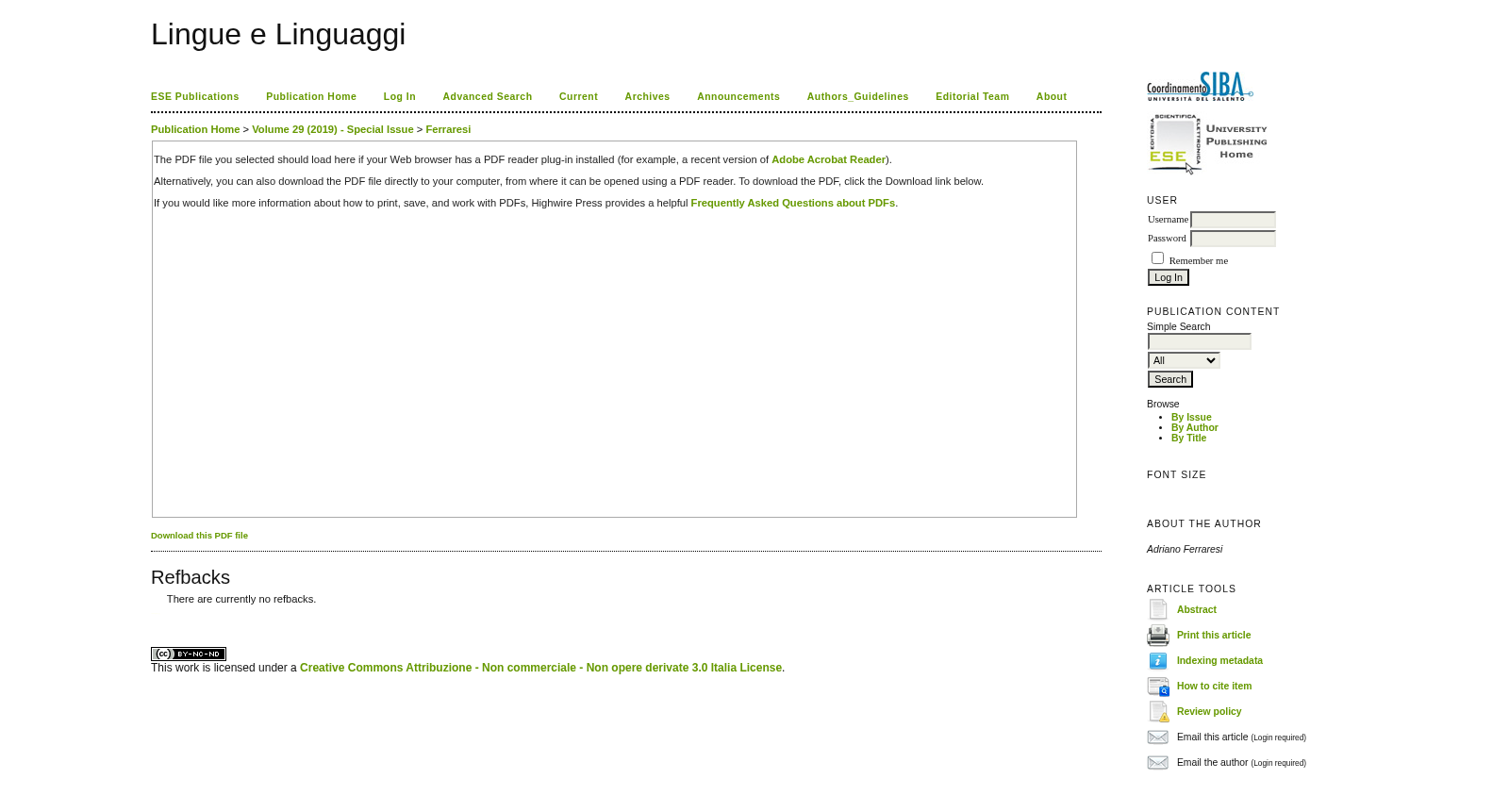This screenshot has height=812, width=1509.
Task: Click the Coordinamento SIBA logo
Action: pyautogui.click(x=1200, y=86)
